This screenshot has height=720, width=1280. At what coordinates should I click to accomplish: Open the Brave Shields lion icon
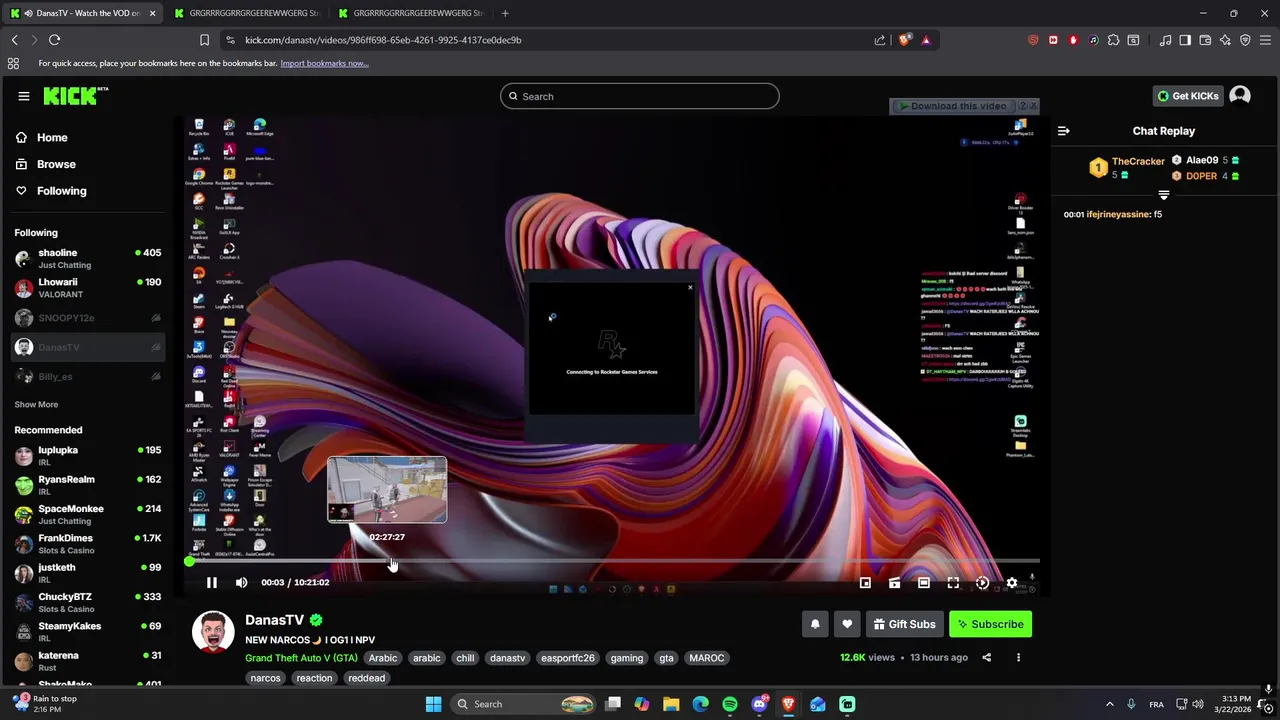(906, 40)
